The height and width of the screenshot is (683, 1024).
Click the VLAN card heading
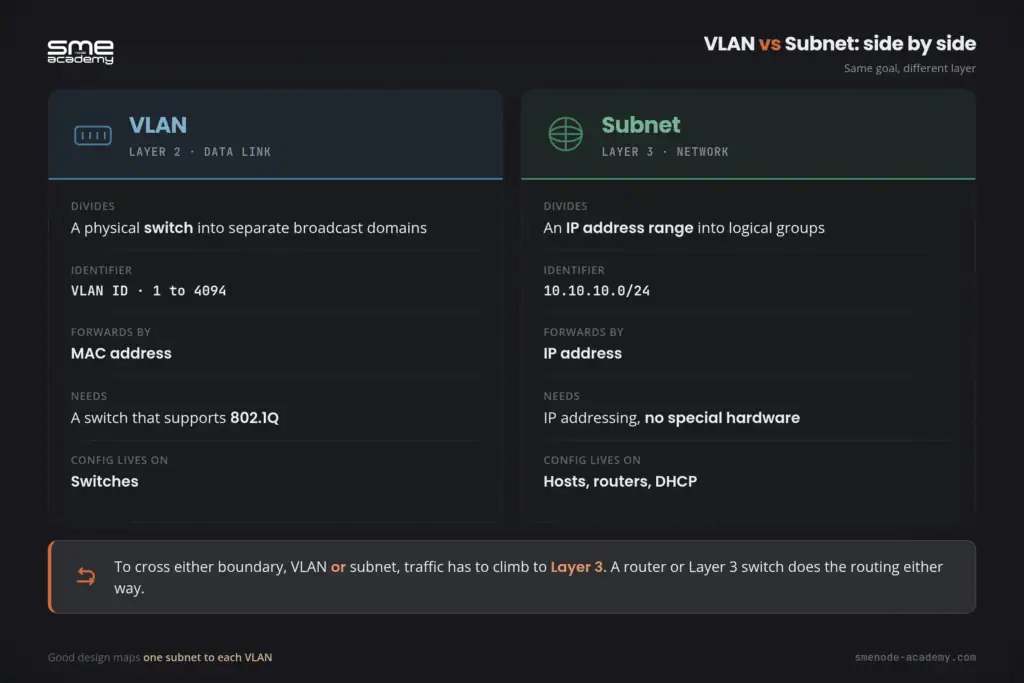pos(158,125)
